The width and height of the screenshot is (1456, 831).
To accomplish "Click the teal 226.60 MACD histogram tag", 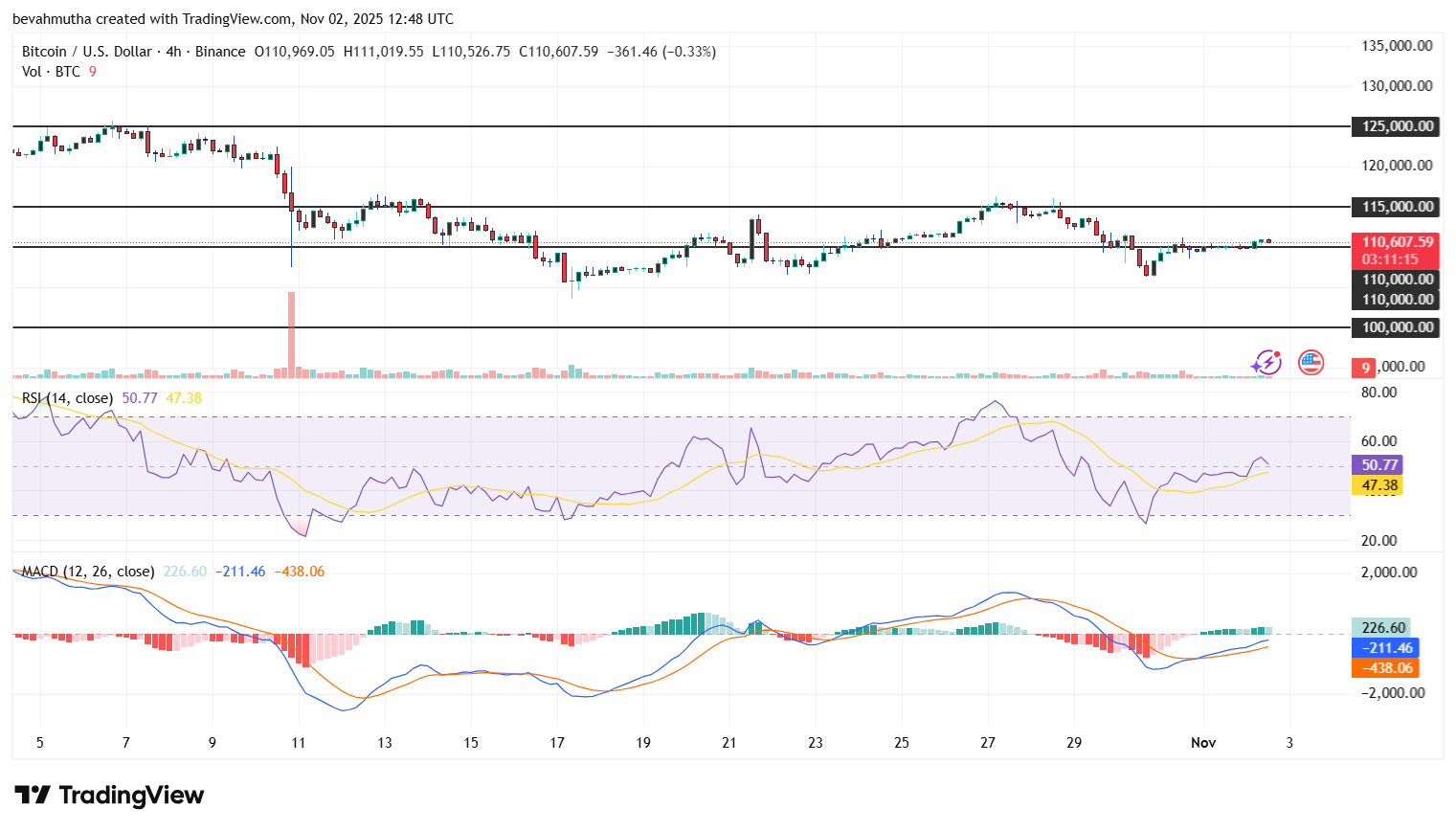I will (x=1378, y=627).
